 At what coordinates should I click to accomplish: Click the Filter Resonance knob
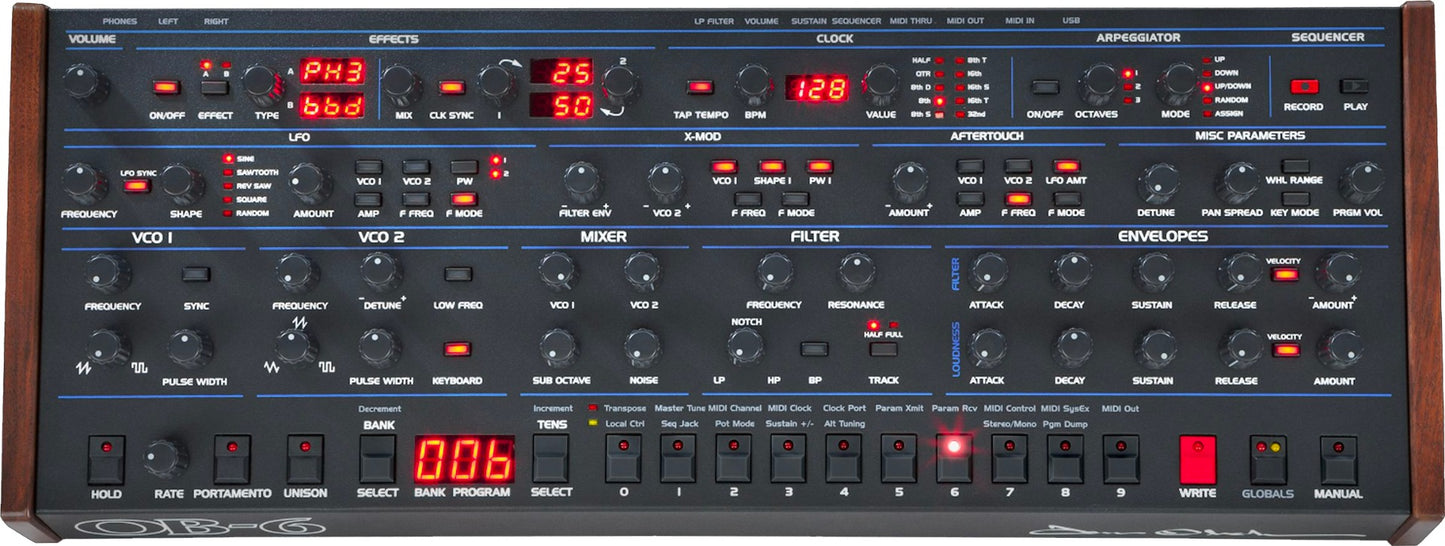[855, 271]
